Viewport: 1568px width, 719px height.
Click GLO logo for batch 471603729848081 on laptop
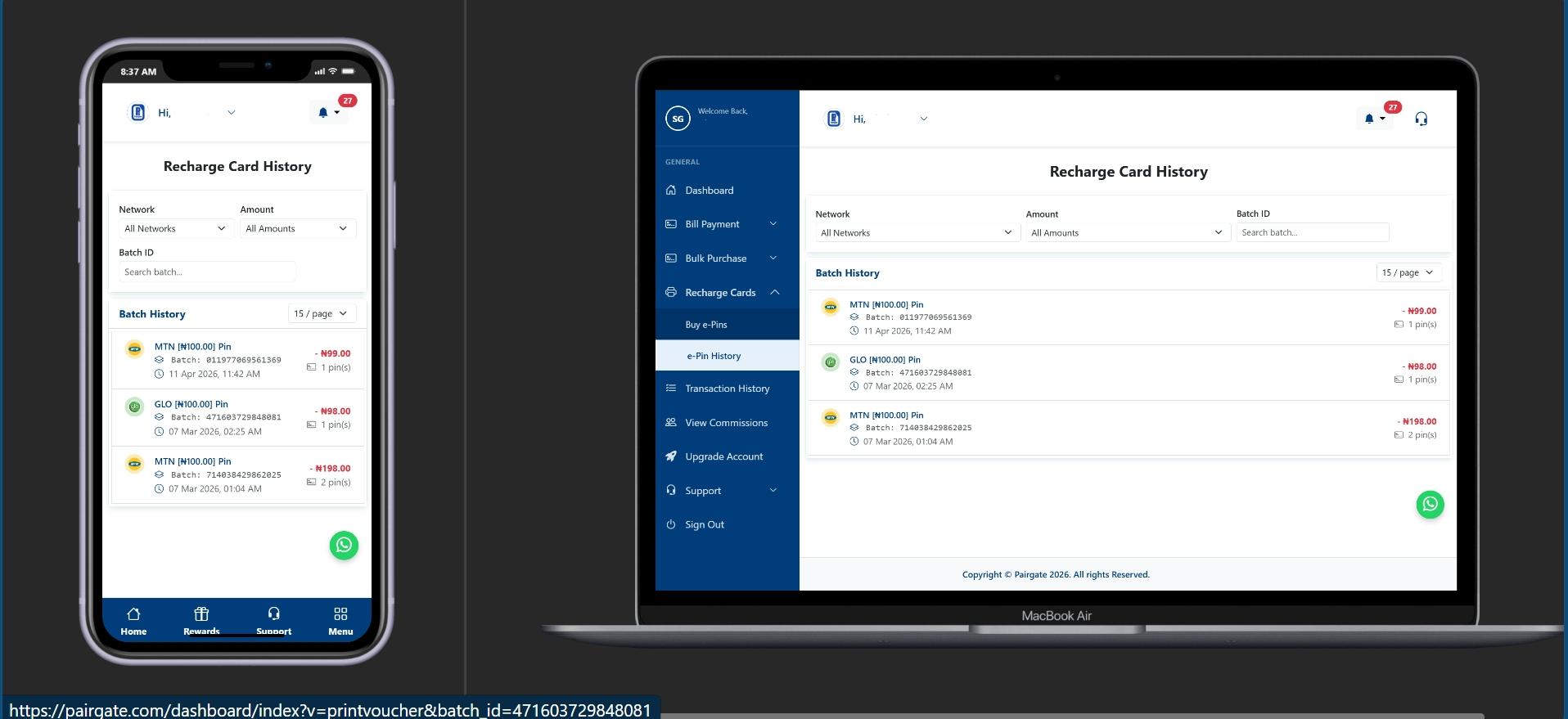tap(831, 362)
